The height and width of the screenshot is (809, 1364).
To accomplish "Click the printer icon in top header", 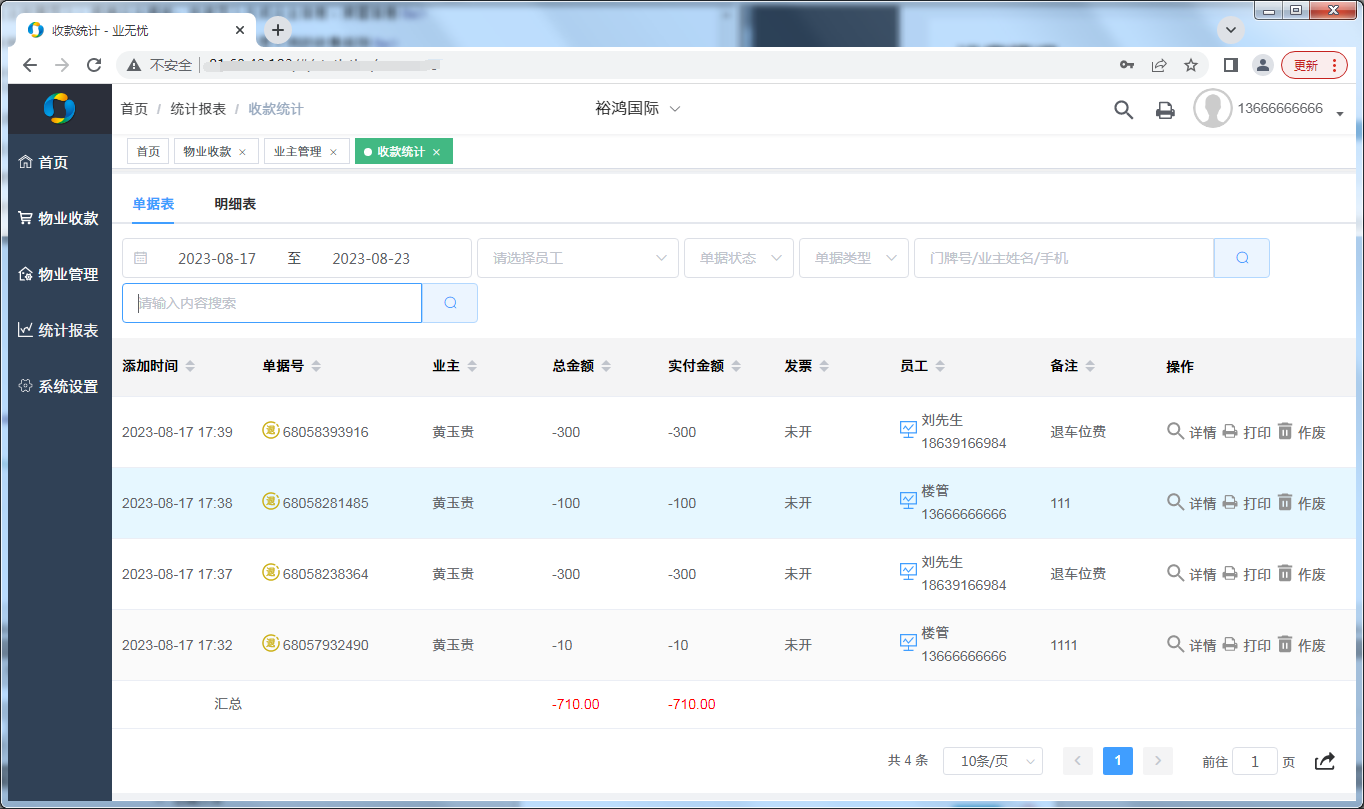I will point(1165,110).
